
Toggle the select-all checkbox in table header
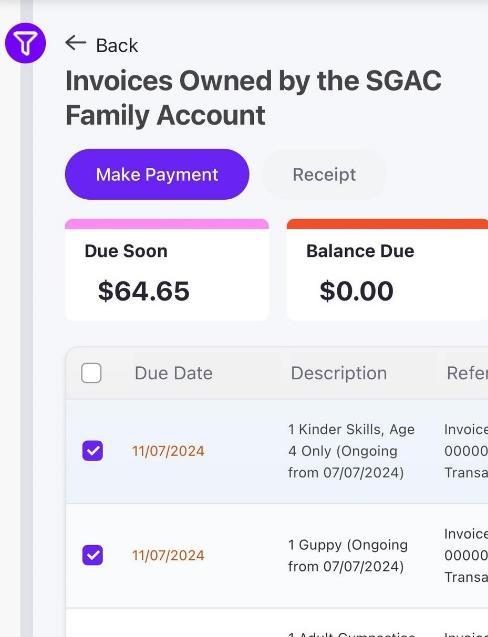(x=91, y=373)
